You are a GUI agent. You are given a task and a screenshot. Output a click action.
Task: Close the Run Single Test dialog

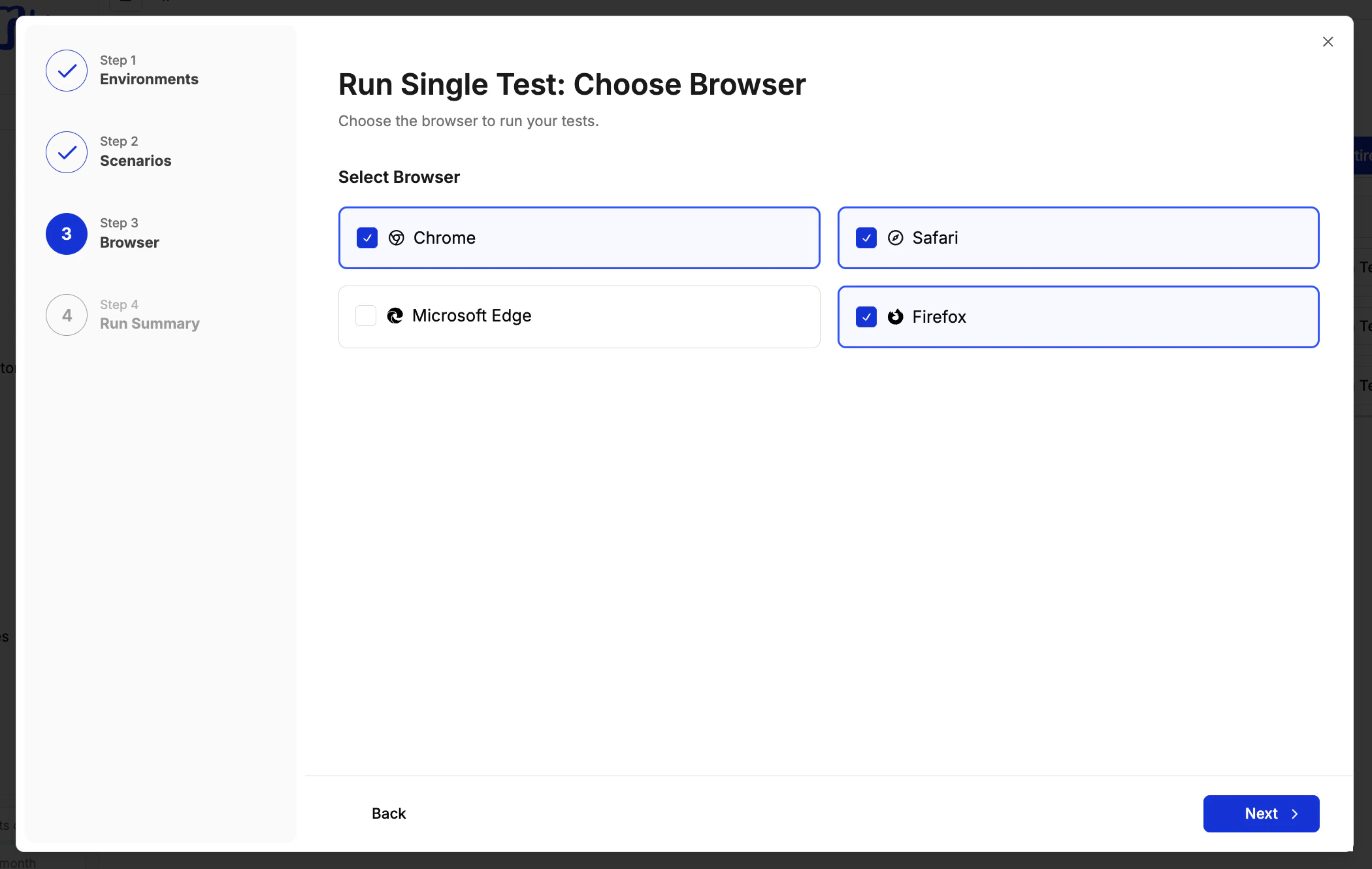pos(1328,41)
